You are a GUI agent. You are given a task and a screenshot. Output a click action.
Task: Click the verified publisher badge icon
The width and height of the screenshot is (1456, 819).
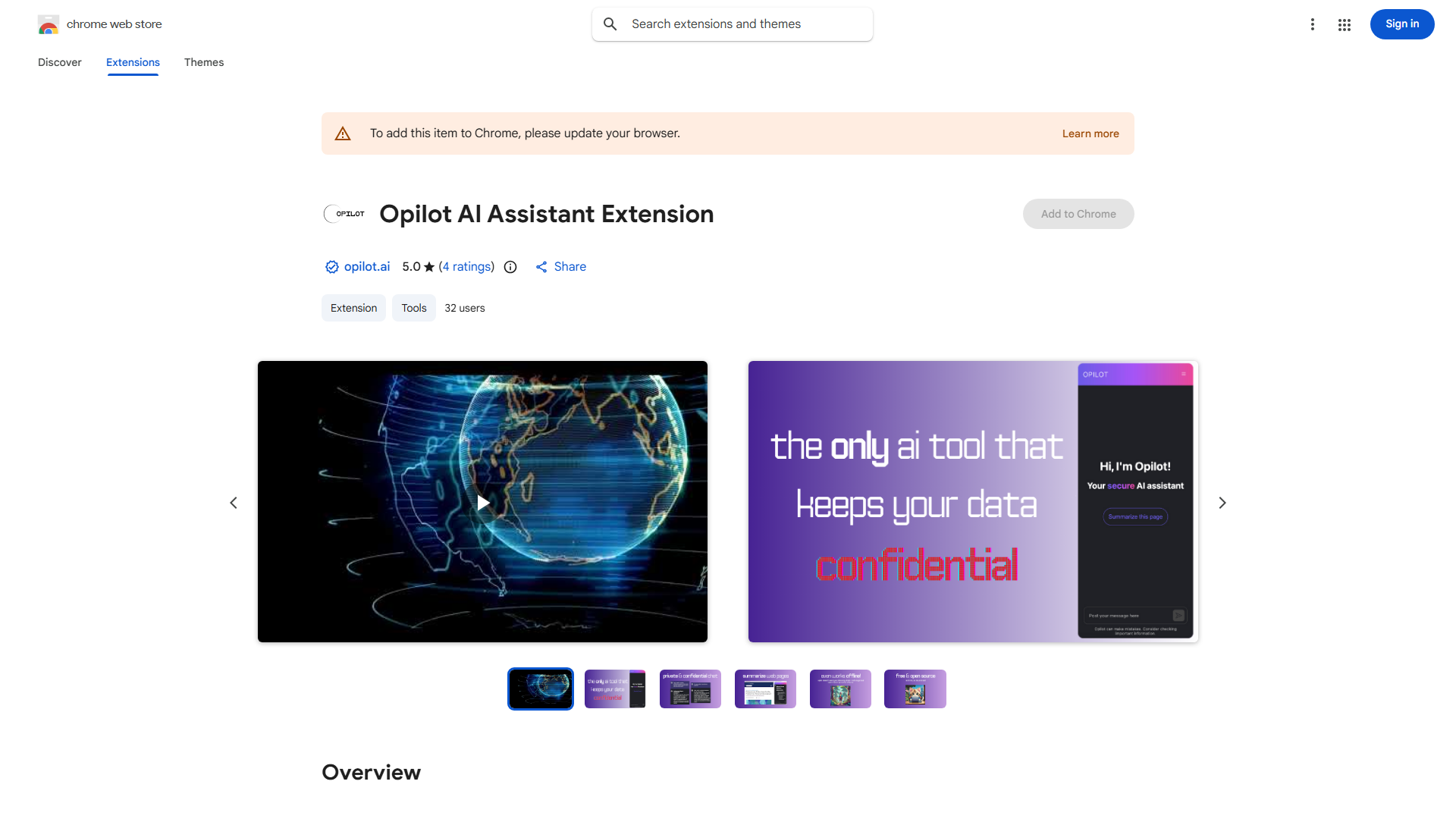331,266
